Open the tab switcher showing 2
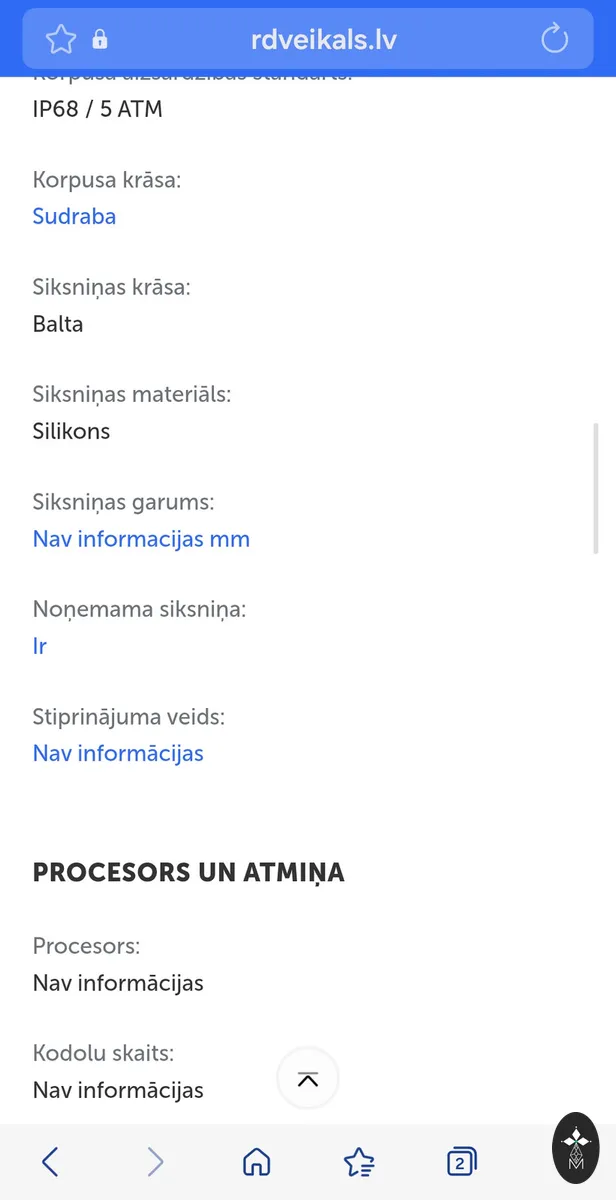The width and height of the screenshot is (616, 1200). (461, 1161)
